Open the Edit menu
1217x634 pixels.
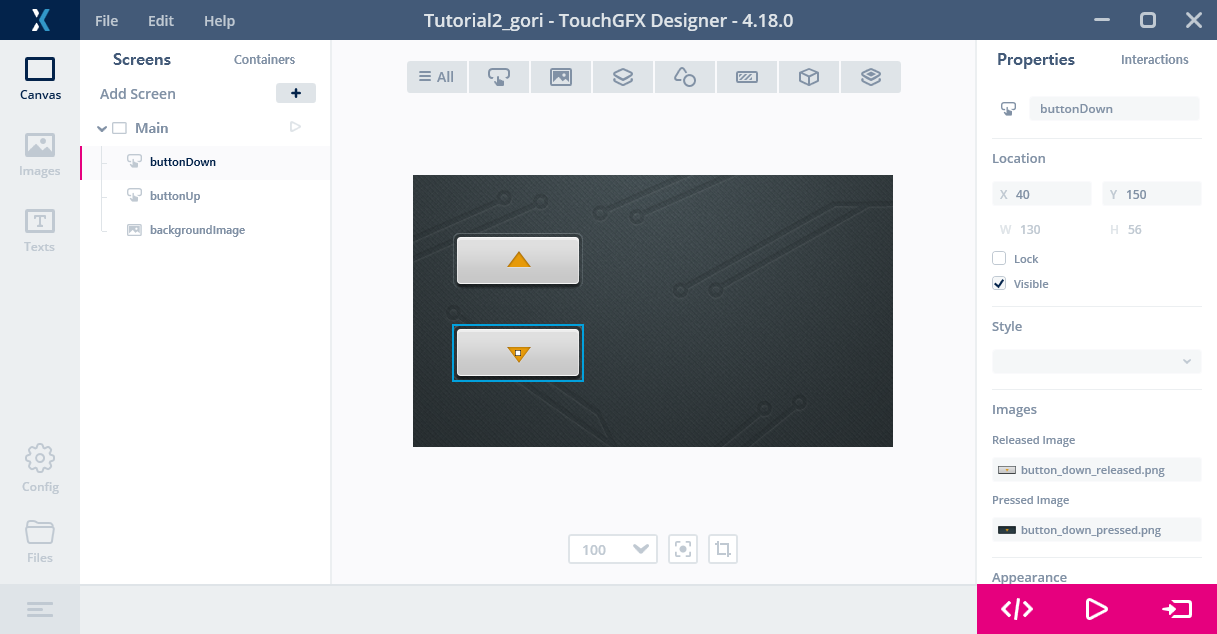coord(160,21)
